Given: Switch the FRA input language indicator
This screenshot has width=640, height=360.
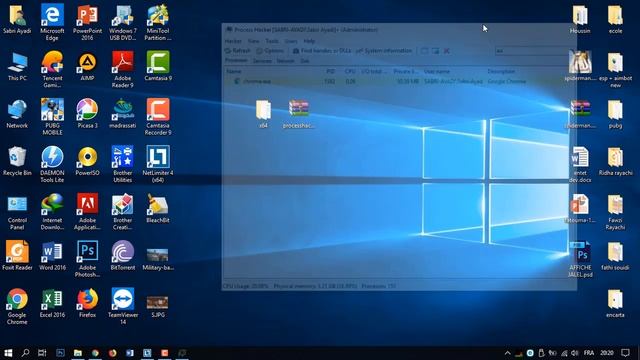Looking at the screenshot, I should [x=589, y=353].
